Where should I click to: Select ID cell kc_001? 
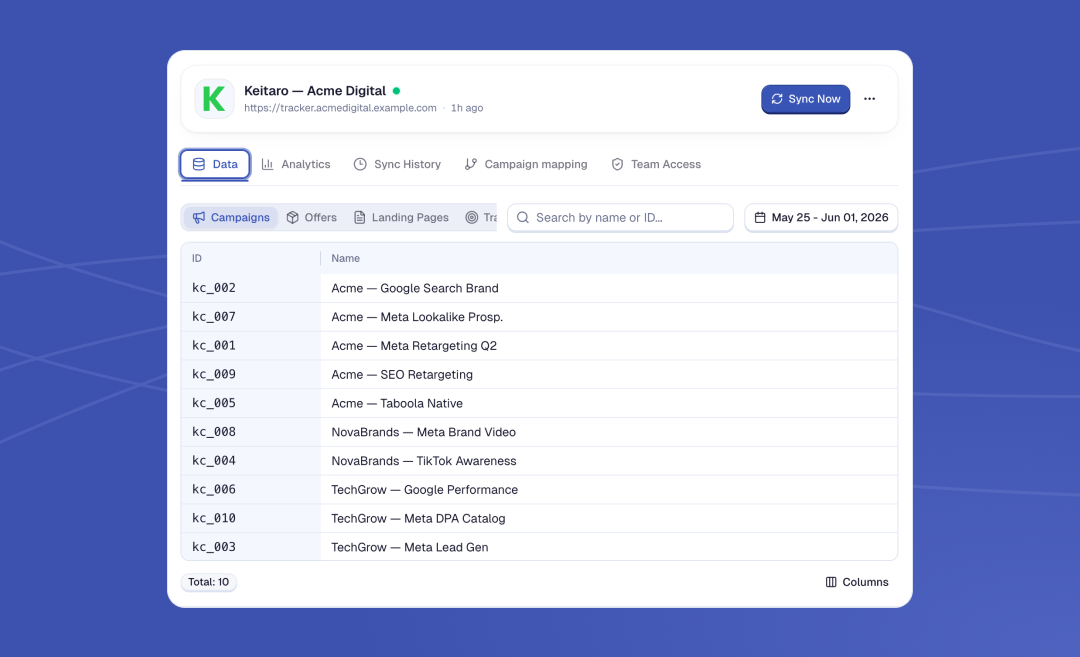click(214, 346)
